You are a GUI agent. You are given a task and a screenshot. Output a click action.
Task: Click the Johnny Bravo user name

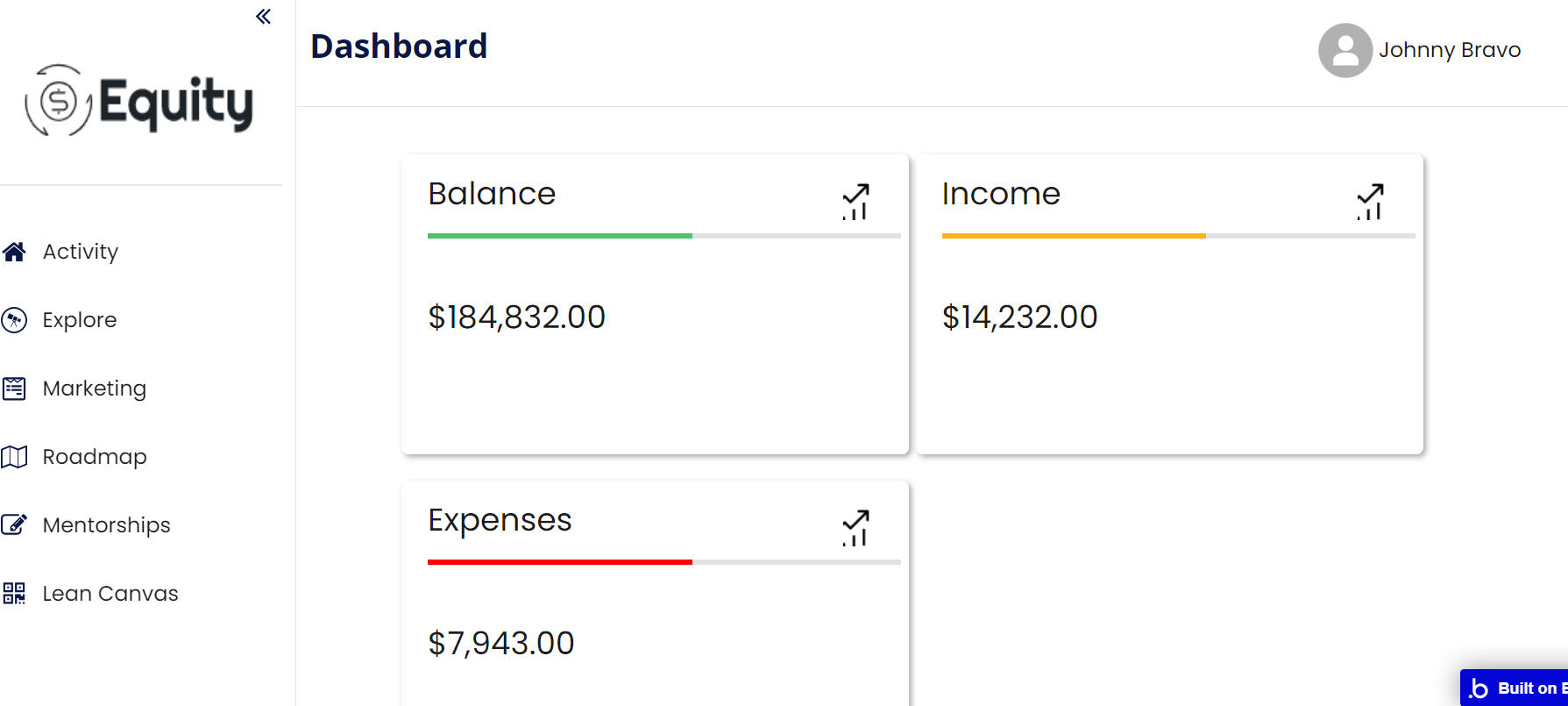tap(1449, 50)
